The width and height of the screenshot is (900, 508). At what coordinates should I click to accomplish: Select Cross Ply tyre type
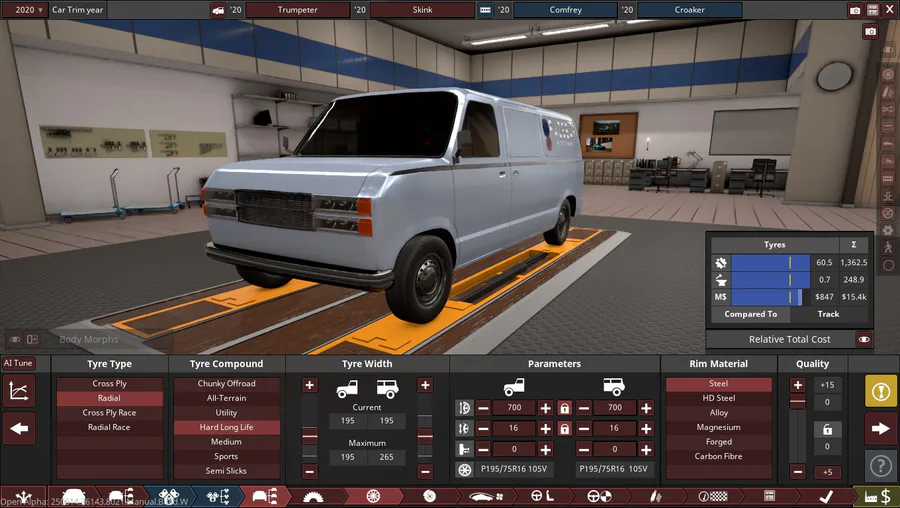109,383
